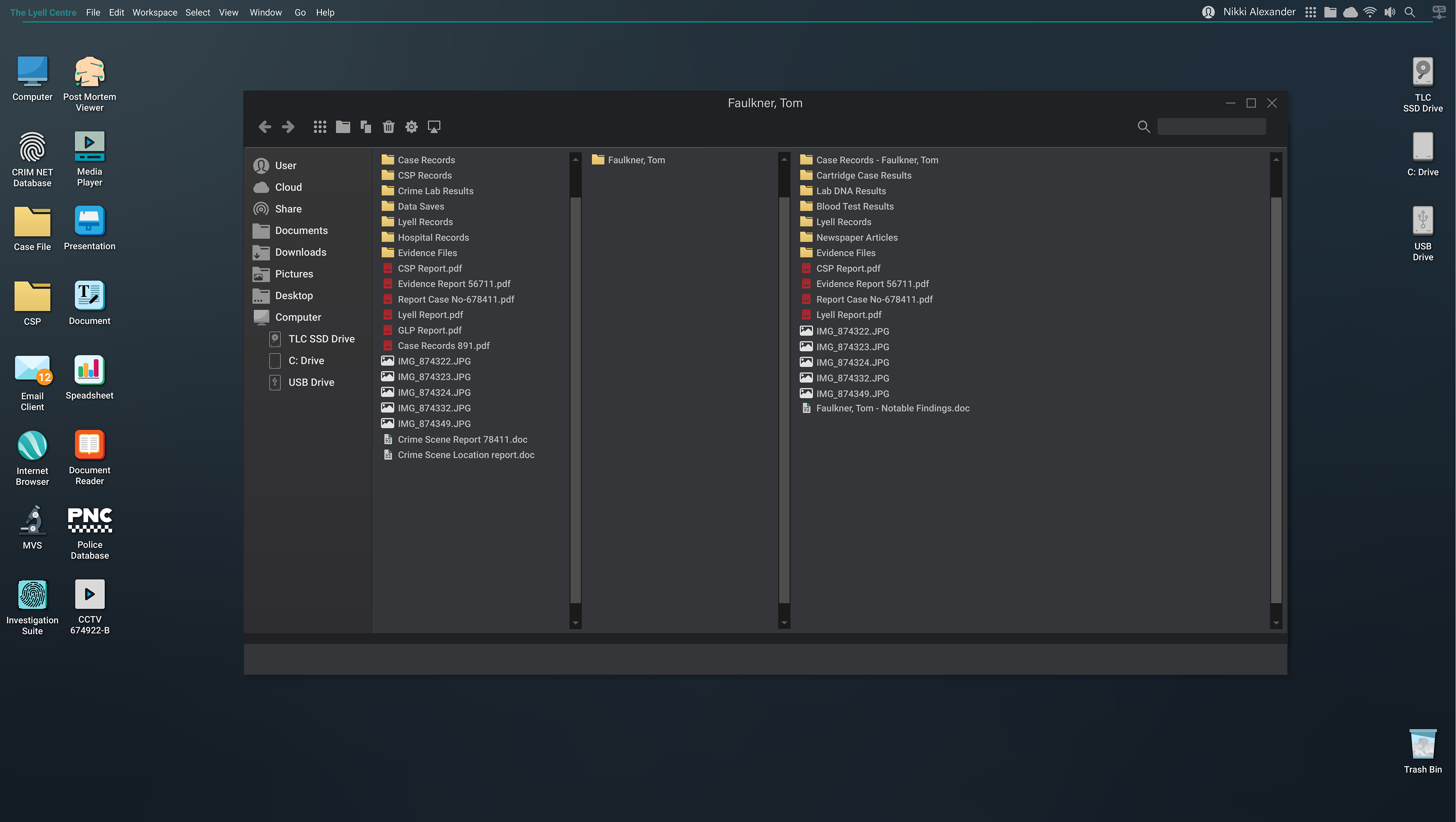Click the Wi-Fi icon in menu bar

click(x=1370, y=13)
